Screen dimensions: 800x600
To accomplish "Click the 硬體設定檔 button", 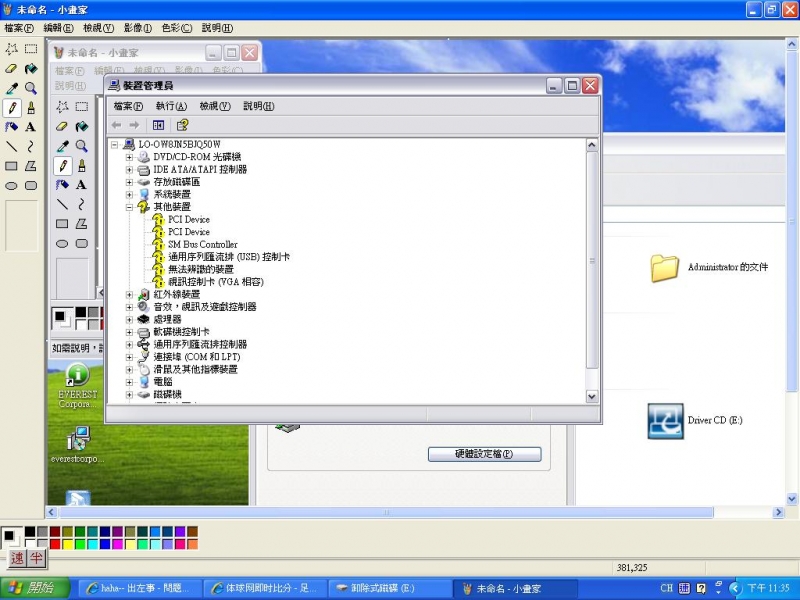I will (485, 453).
